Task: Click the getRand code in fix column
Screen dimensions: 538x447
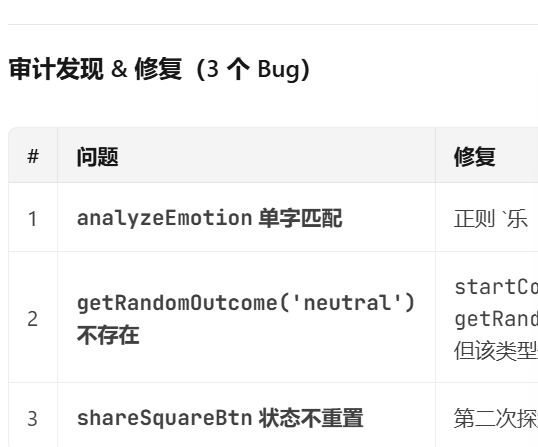Action: point(496,320)
